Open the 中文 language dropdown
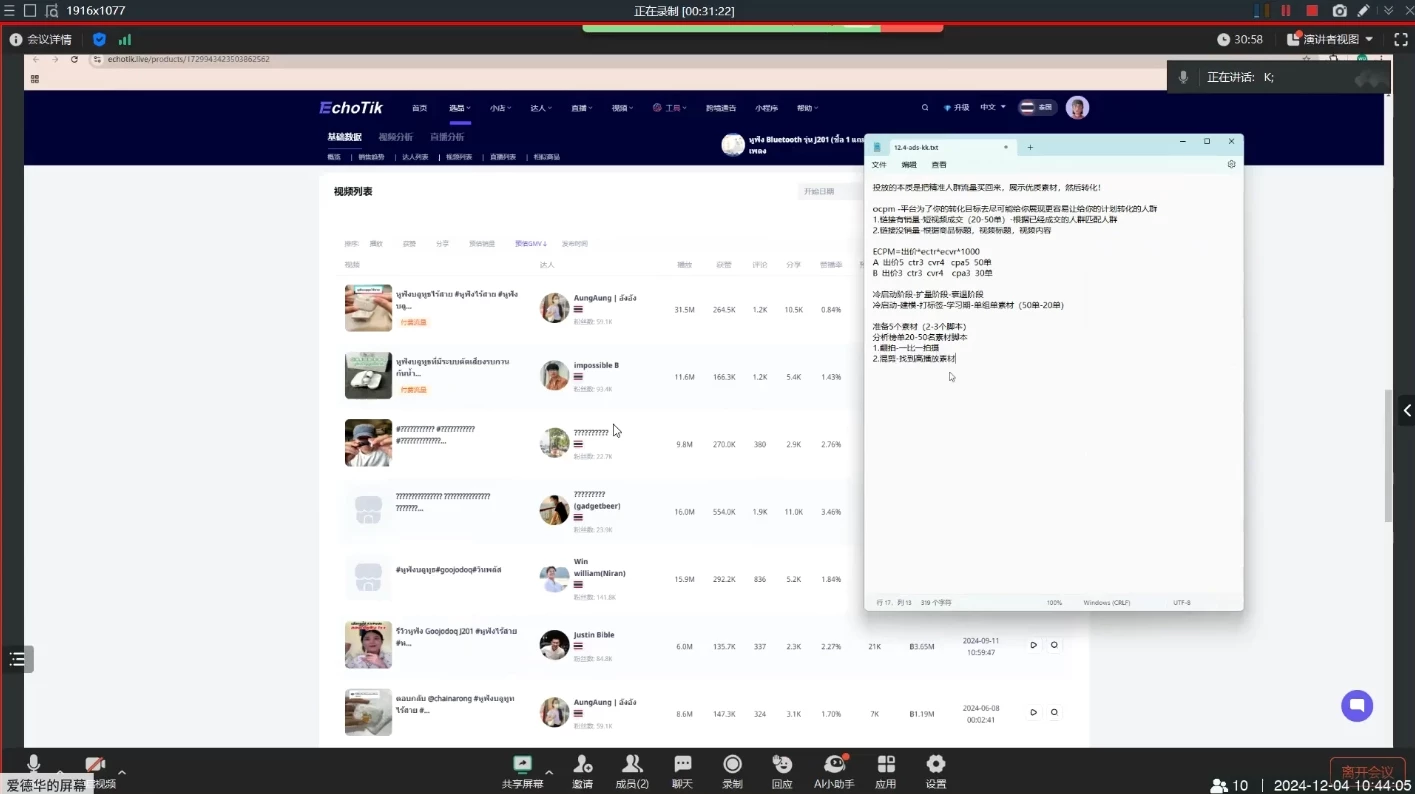This screenshot has width=1415, height=794. point(990,108)
